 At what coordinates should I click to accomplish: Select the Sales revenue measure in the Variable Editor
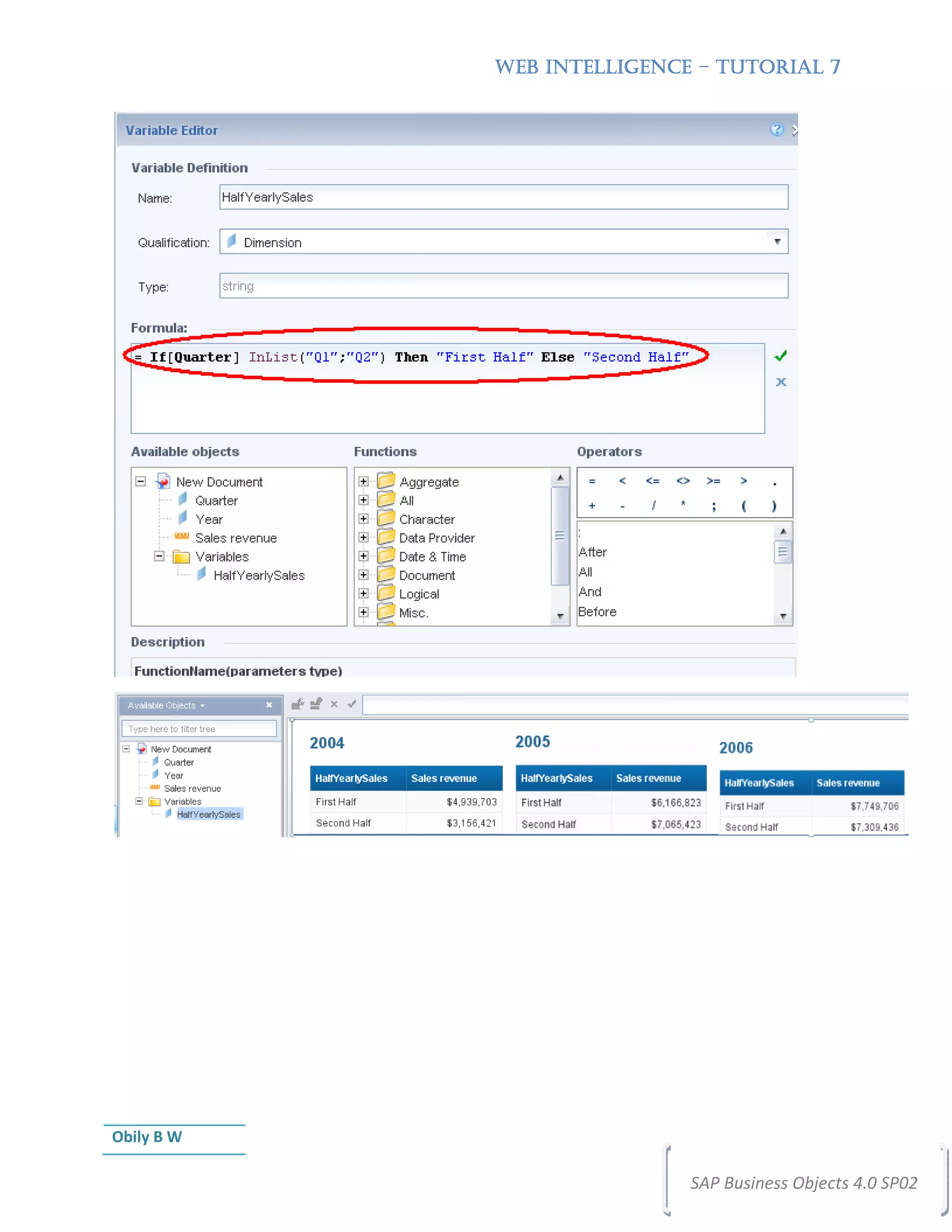(236, 538)
